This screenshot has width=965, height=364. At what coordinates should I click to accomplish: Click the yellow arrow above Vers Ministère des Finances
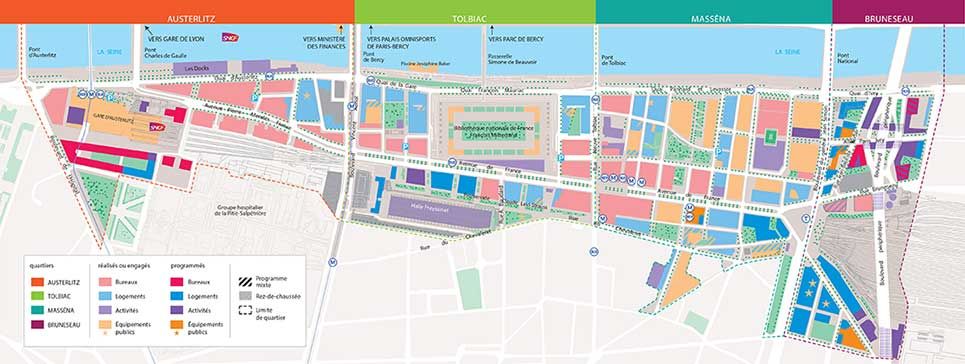coord(339,29)
